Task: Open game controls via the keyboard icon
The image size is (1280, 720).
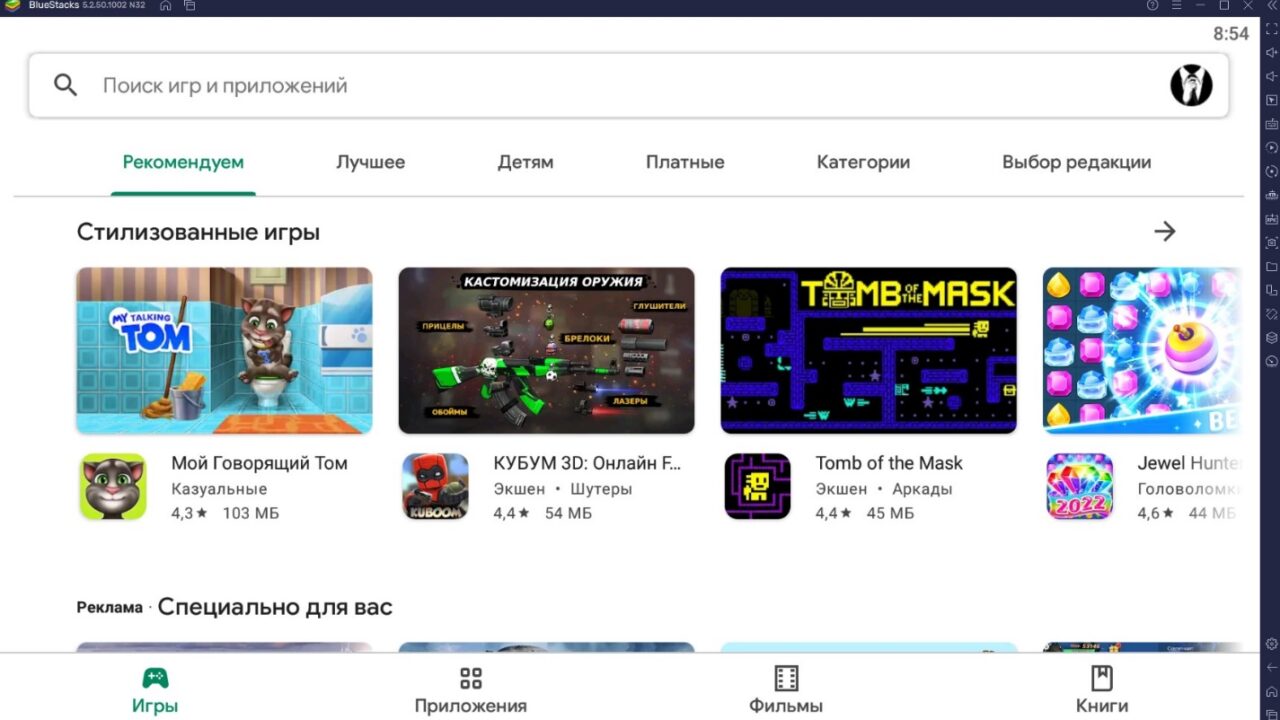Action: (1270, 125)
